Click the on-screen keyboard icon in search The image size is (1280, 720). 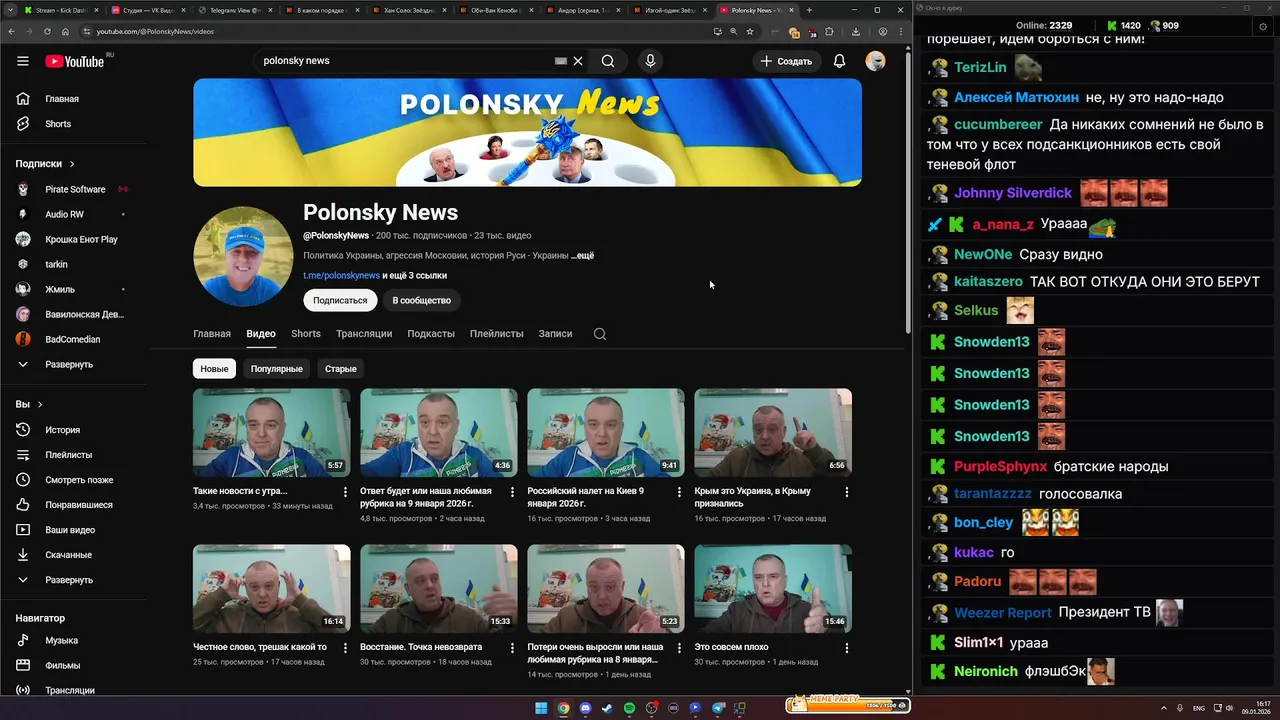pos(561,61)
